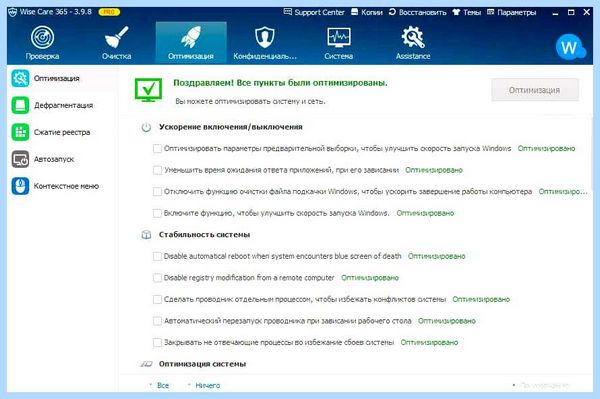Click the faded По умолчанию link
This screenshot has height=399, width=600.
[545, 385]
